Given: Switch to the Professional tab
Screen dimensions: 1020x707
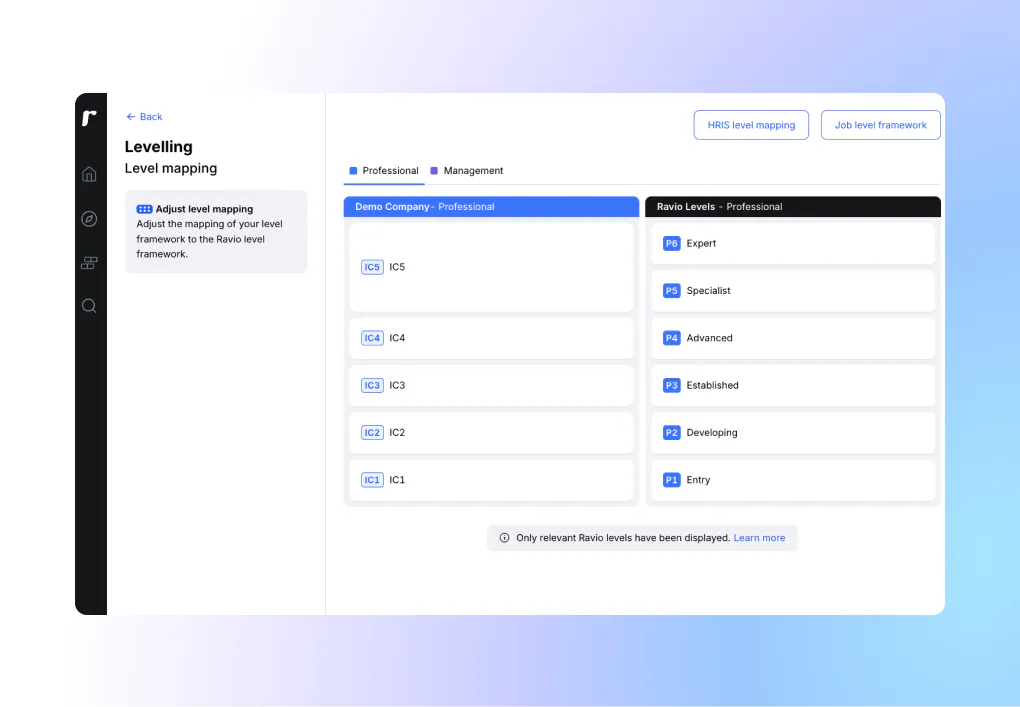Looking at the screenshot, I should point(384,171).
